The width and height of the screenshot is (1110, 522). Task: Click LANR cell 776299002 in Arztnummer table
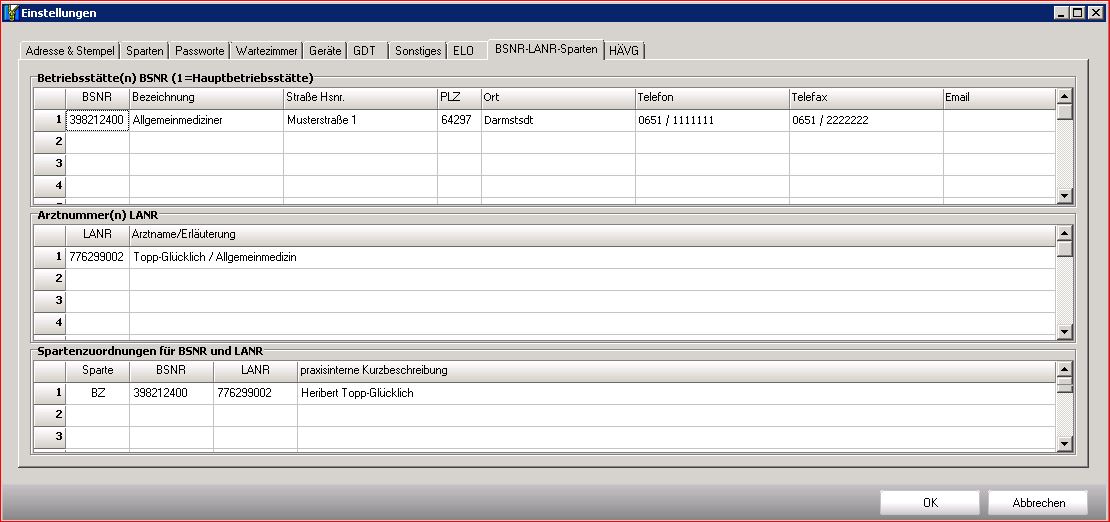click(97, 257)
